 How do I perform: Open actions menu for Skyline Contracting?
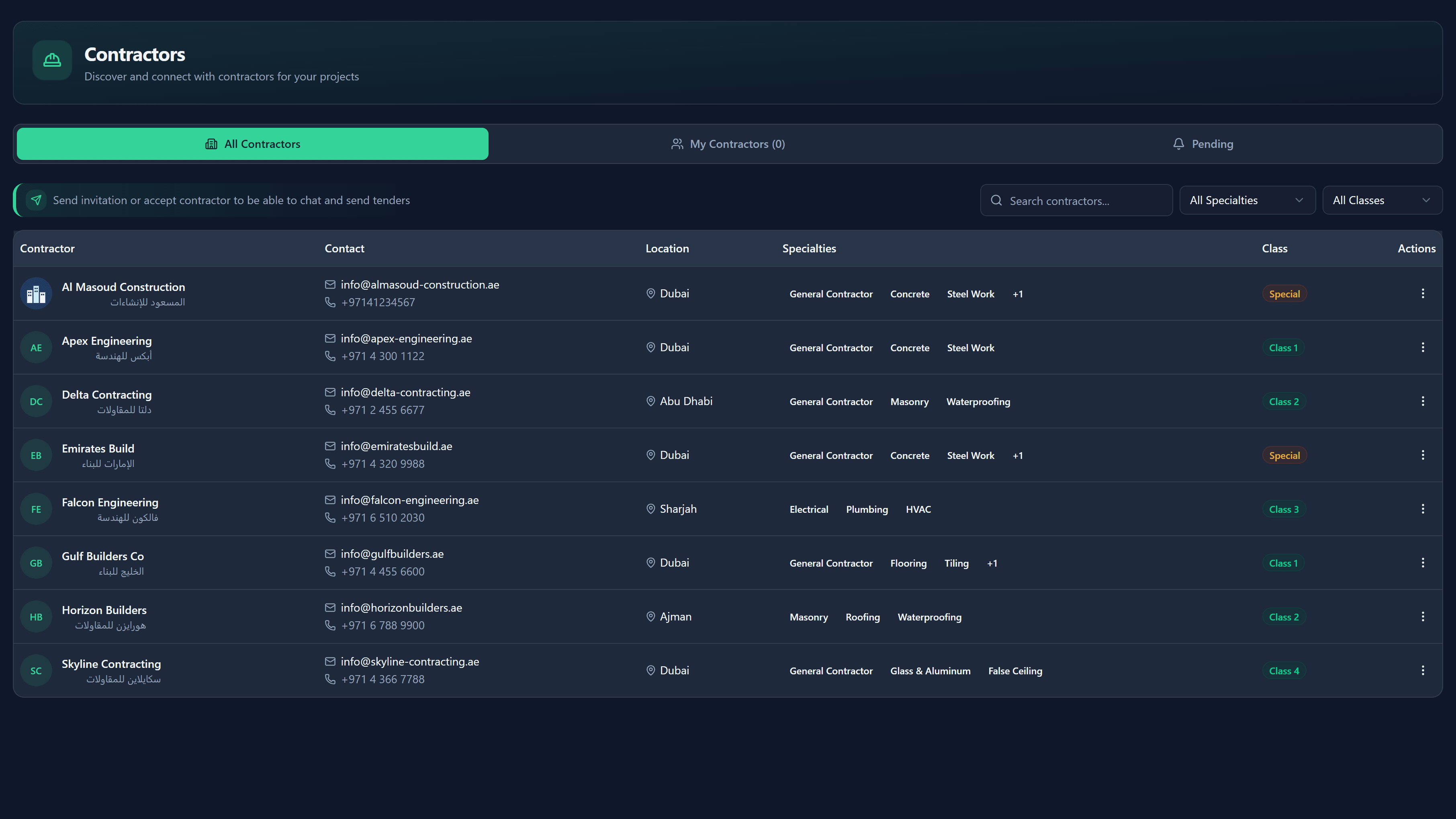(1423, 670)
